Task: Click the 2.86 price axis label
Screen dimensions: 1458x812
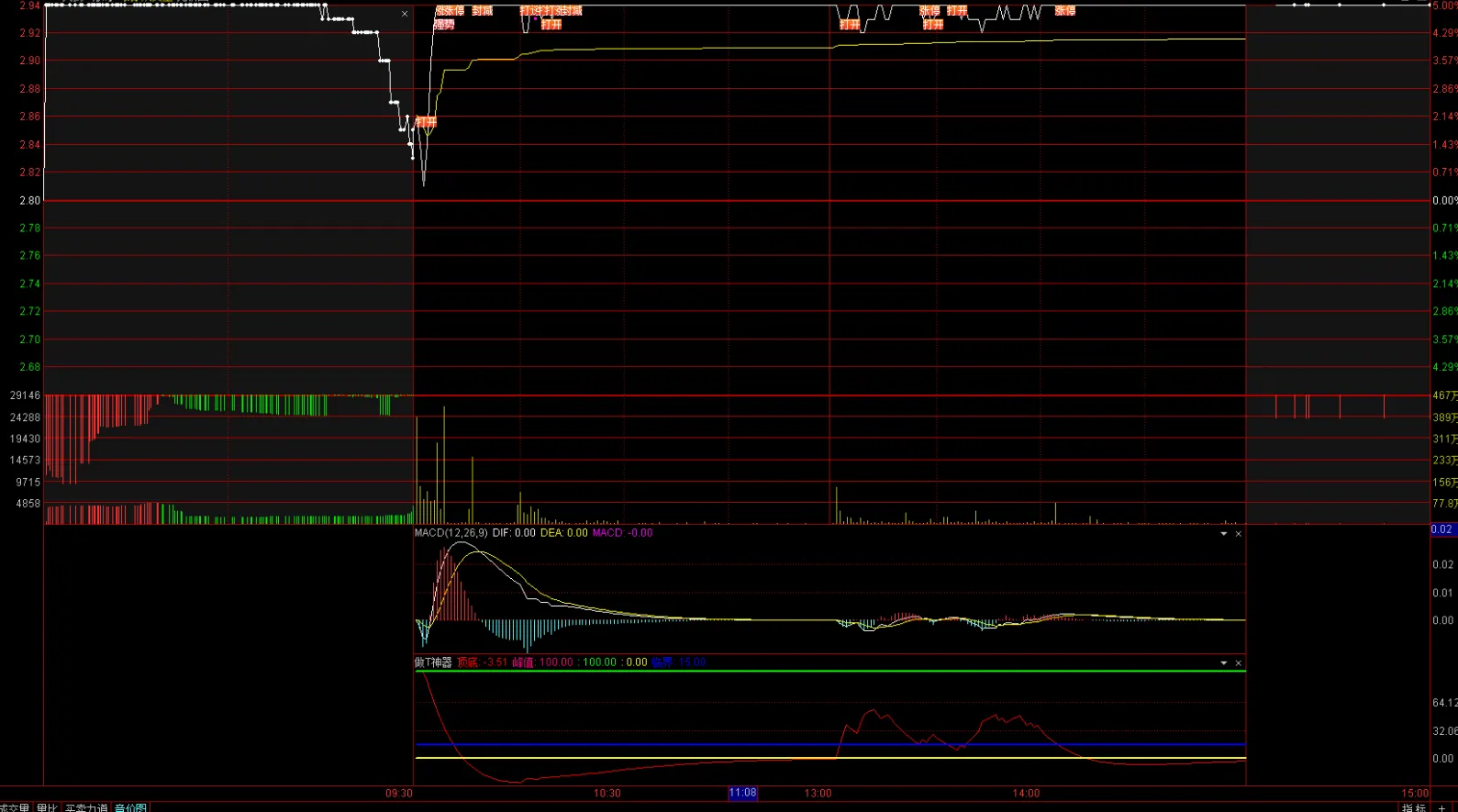Action: pos(30,117)
